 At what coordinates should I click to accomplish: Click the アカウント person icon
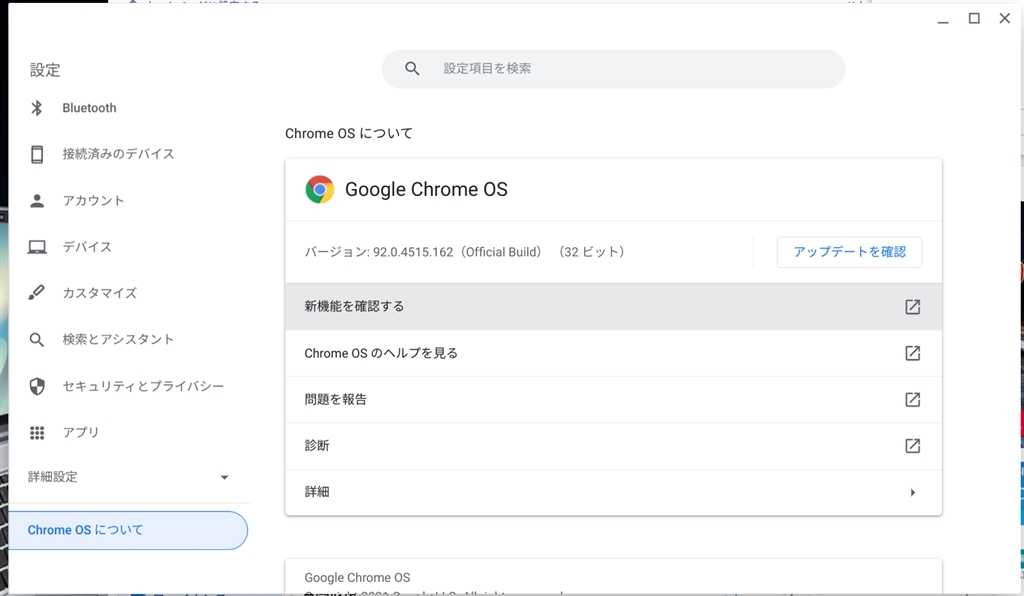coord(37,200)
